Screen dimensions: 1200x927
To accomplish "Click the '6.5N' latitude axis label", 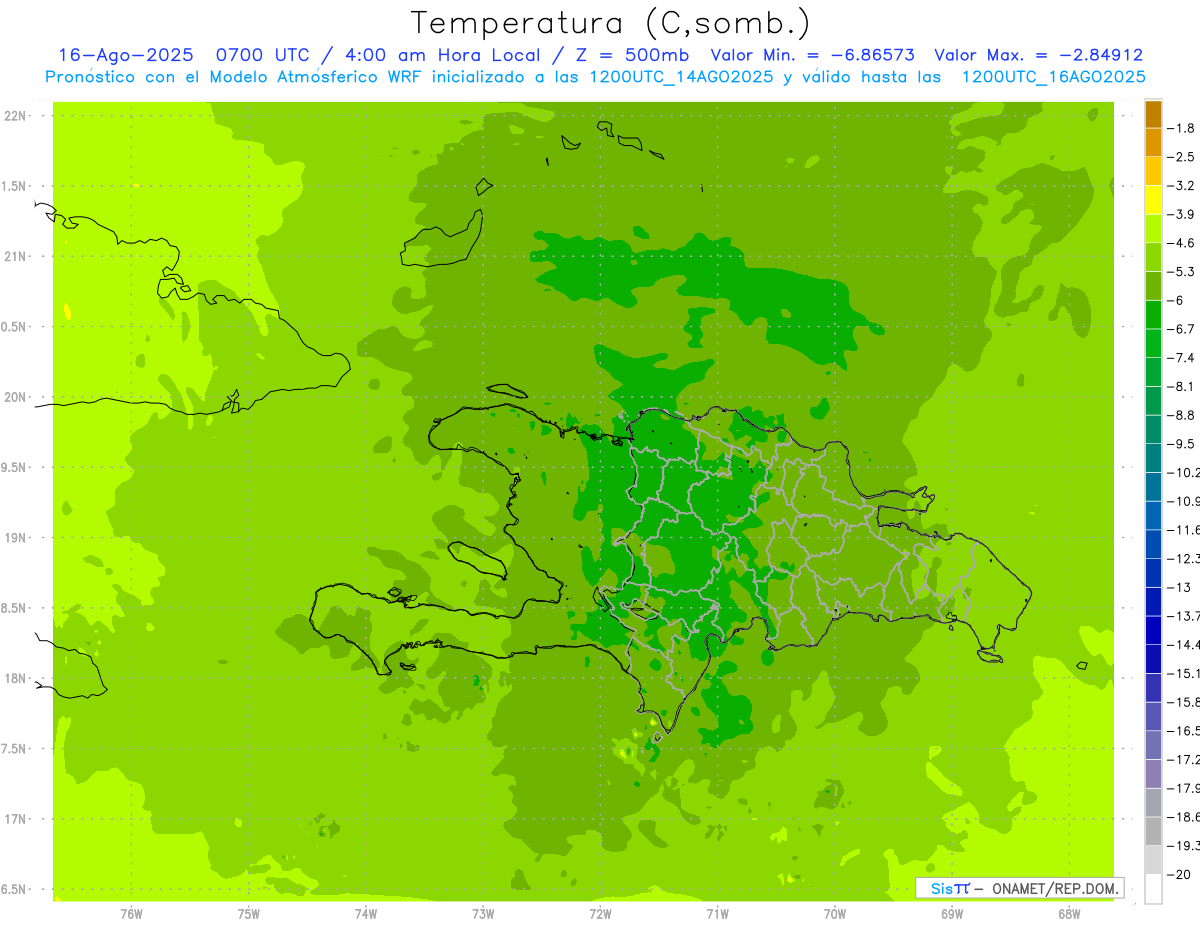I will click(x=15, y=890).
